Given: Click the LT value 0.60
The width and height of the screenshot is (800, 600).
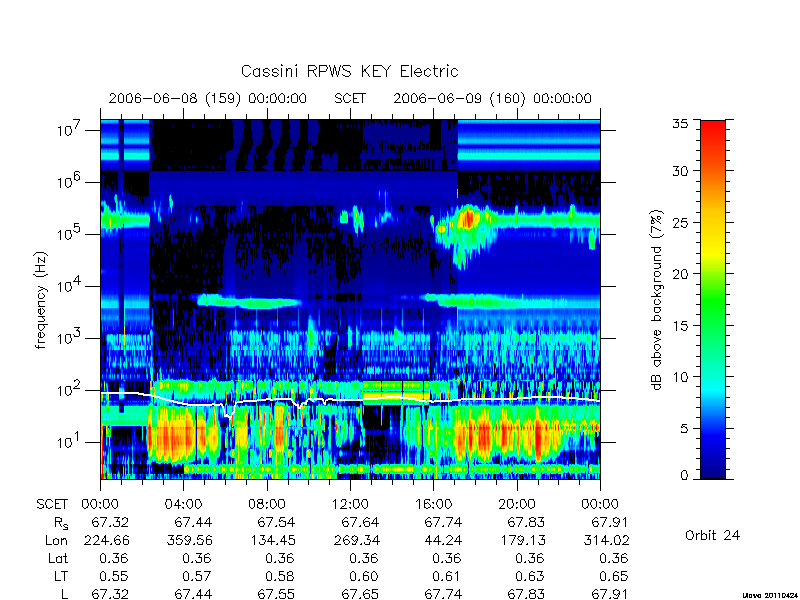Looking at the screenshot, I should click(x=363, y=577).
